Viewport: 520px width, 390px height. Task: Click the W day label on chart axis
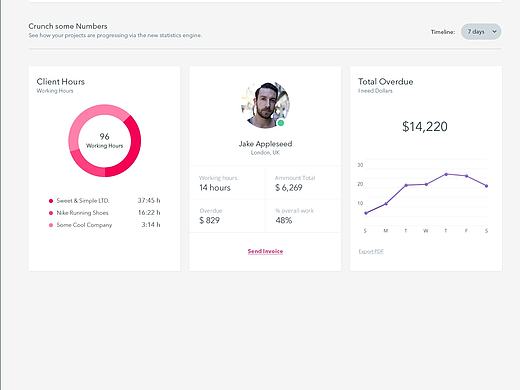point(426,231)
